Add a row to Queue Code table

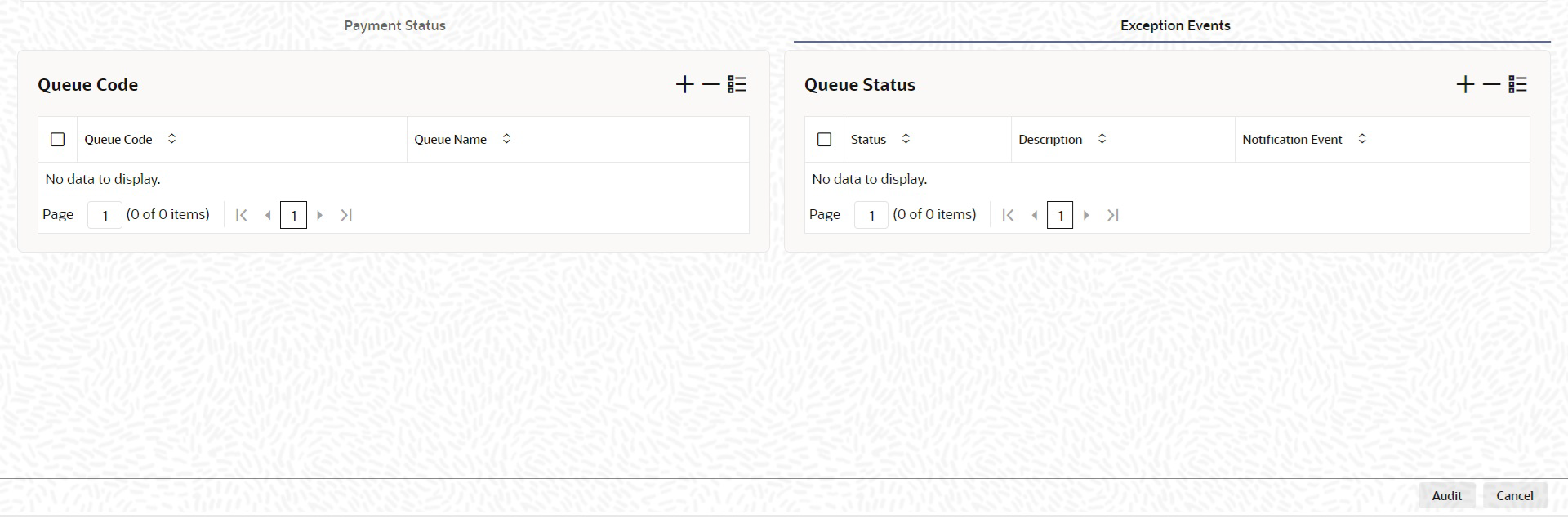684,84
